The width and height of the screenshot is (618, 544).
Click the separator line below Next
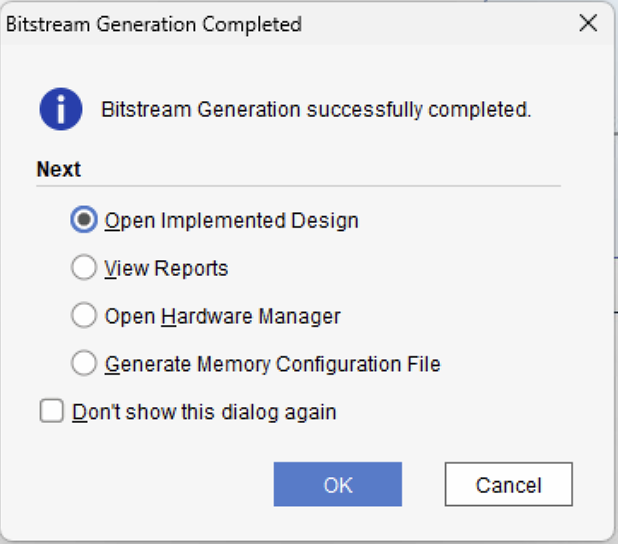click(298, 186)
